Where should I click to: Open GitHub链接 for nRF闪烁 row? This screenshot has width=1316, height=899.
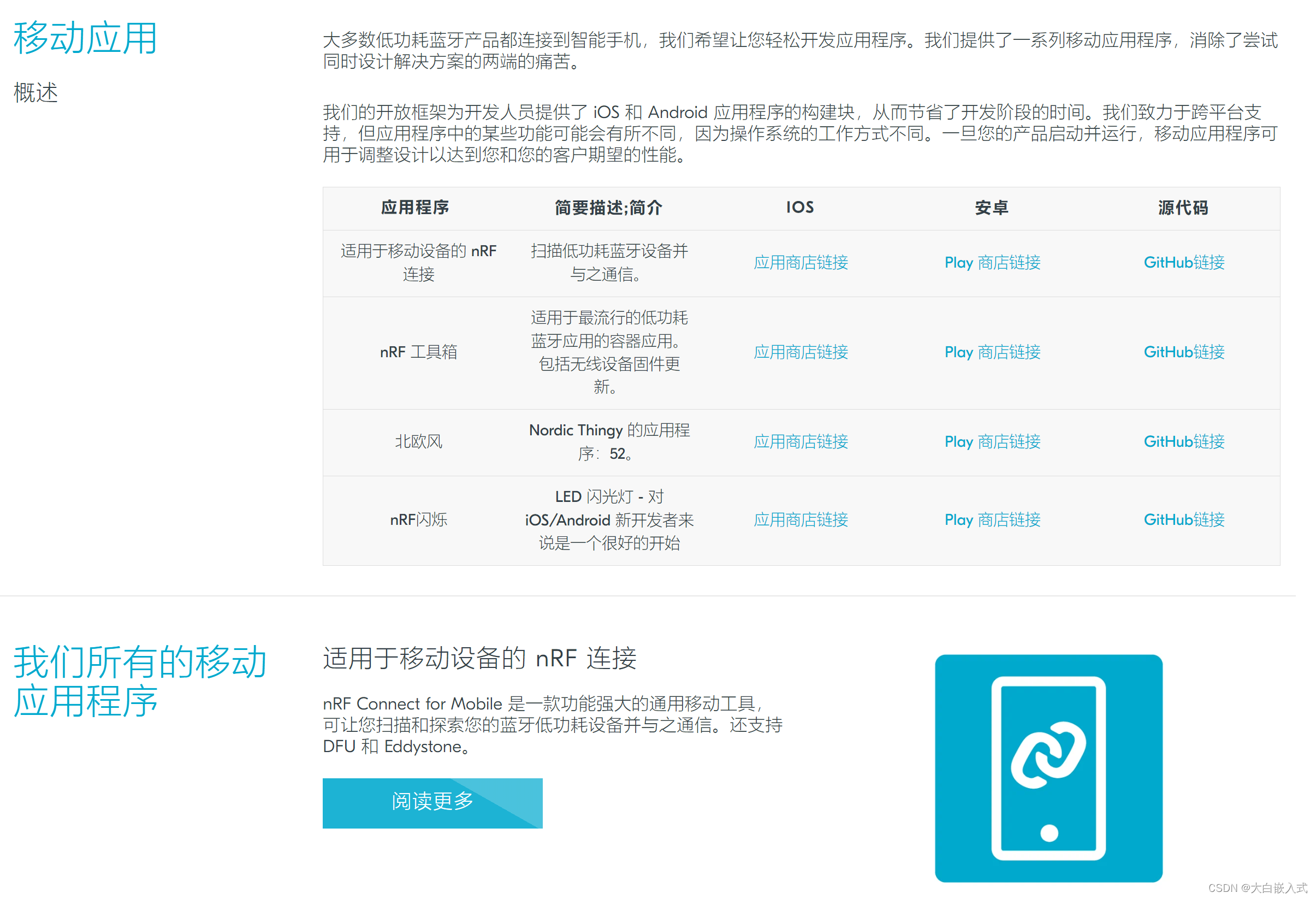click(1183, 519)
